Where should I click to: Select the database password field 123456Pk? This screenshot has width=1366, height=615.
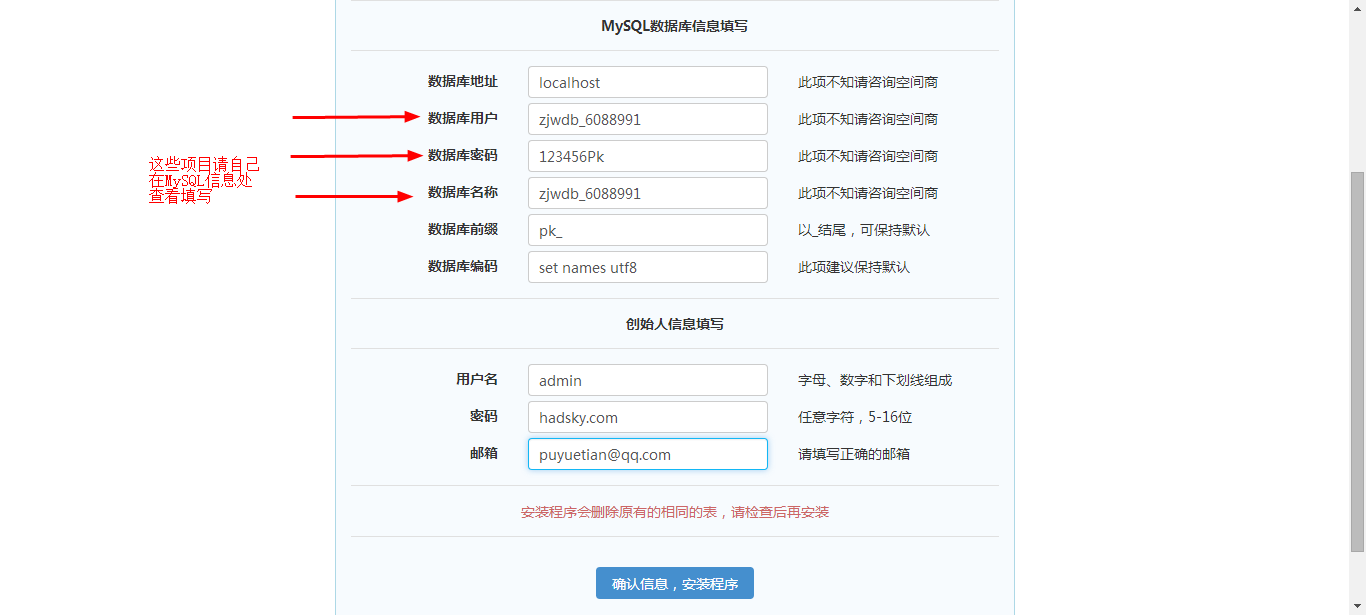click(x=647, y=156)
